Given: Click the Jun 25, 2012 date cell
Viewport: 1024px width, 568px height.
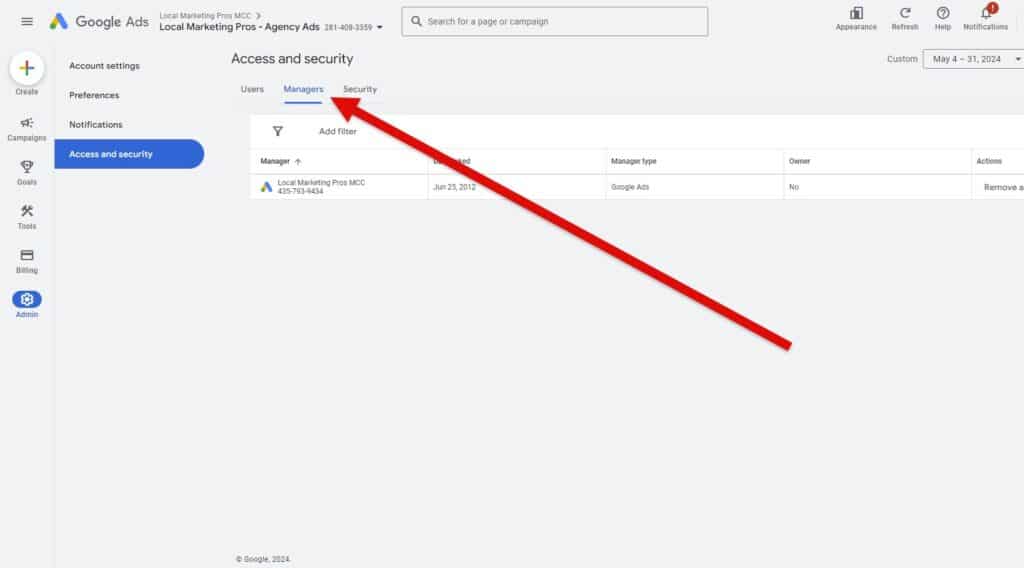Looking at the screenshot, I should click(x=455, y=187).
